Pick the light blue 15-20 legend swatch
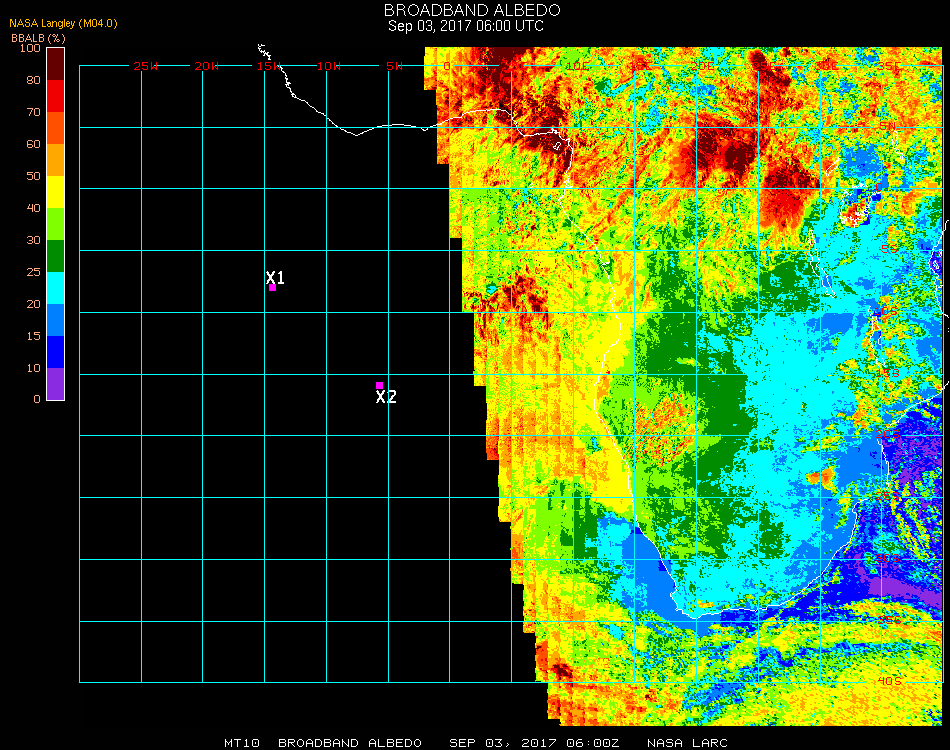The image size is (950, 750). point(56,320)
